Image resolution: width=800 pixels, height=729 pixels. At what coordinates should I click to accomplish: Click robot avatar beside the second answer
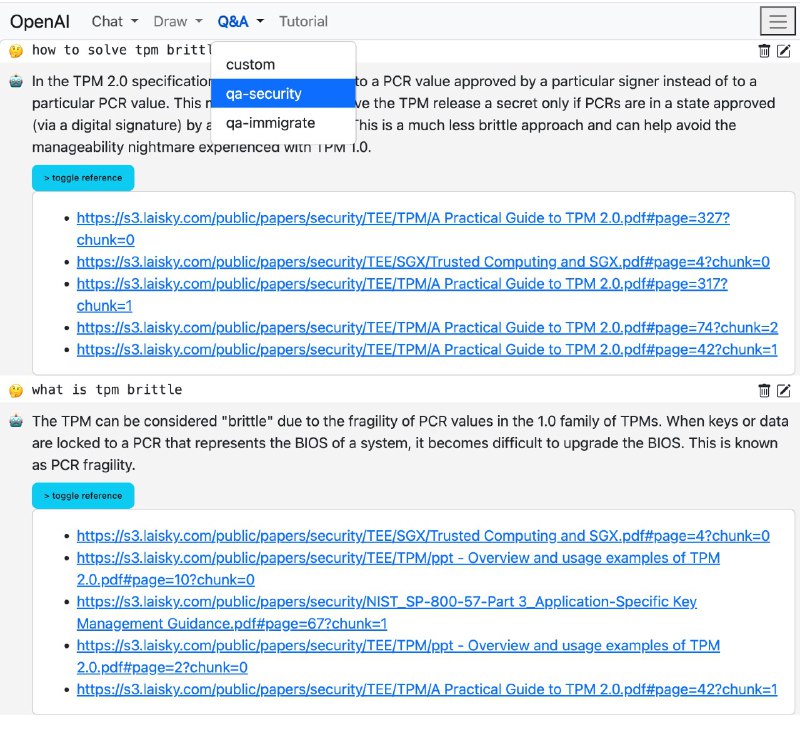coord(16,422)
